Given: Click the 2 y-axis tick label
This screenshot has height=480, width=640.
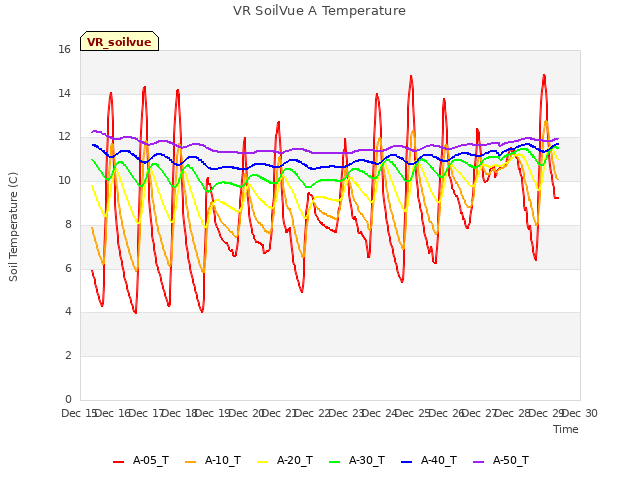Looking at the screenshot, I should [68, 356].
